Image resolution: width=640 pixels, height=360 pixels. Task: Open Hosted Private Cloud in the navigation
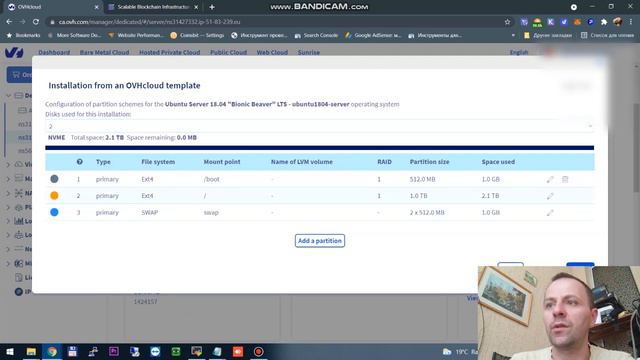click(x=169, y=52)
